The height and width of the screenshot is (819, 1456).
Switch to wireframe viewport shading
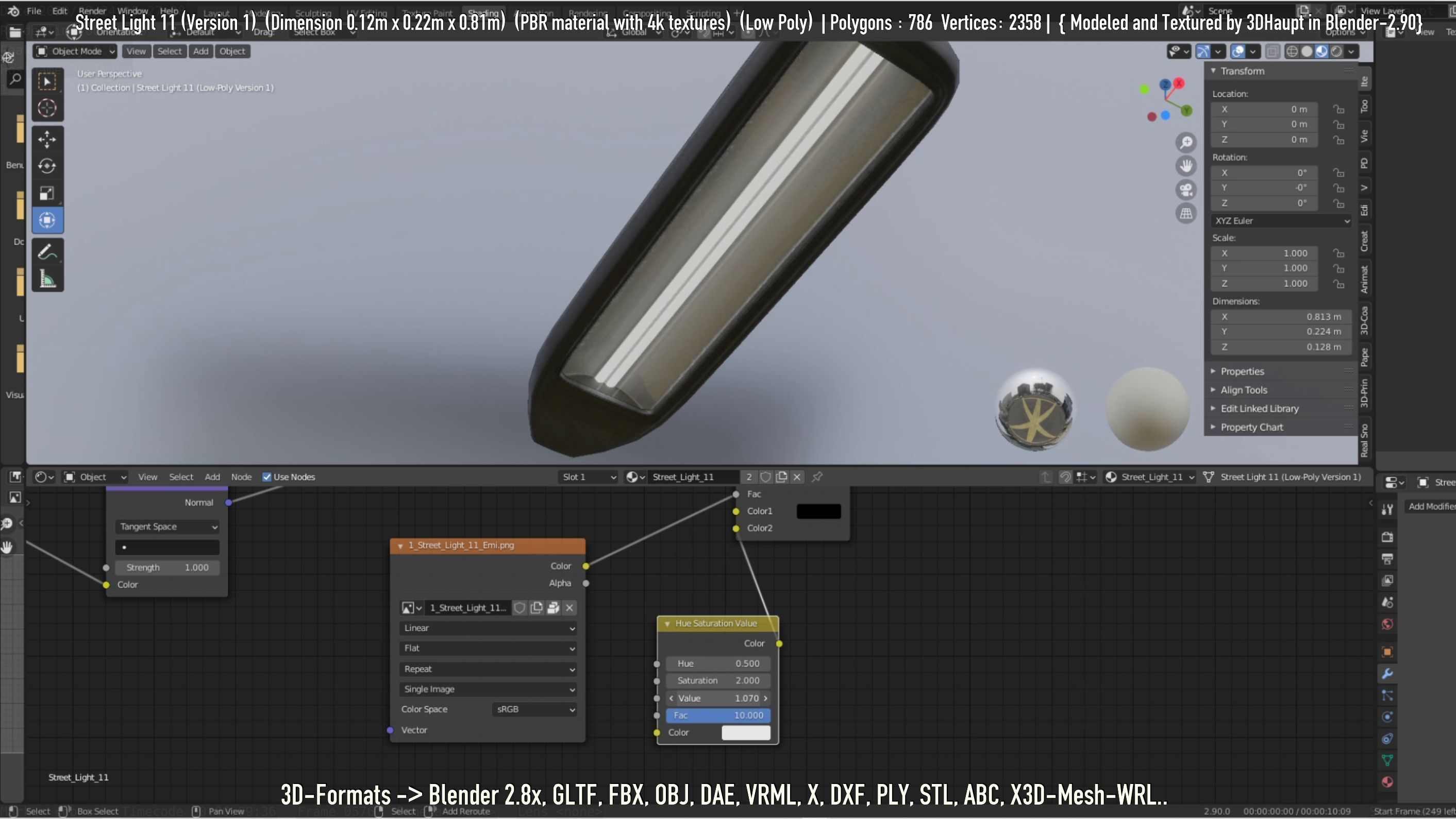point(1292,52)
